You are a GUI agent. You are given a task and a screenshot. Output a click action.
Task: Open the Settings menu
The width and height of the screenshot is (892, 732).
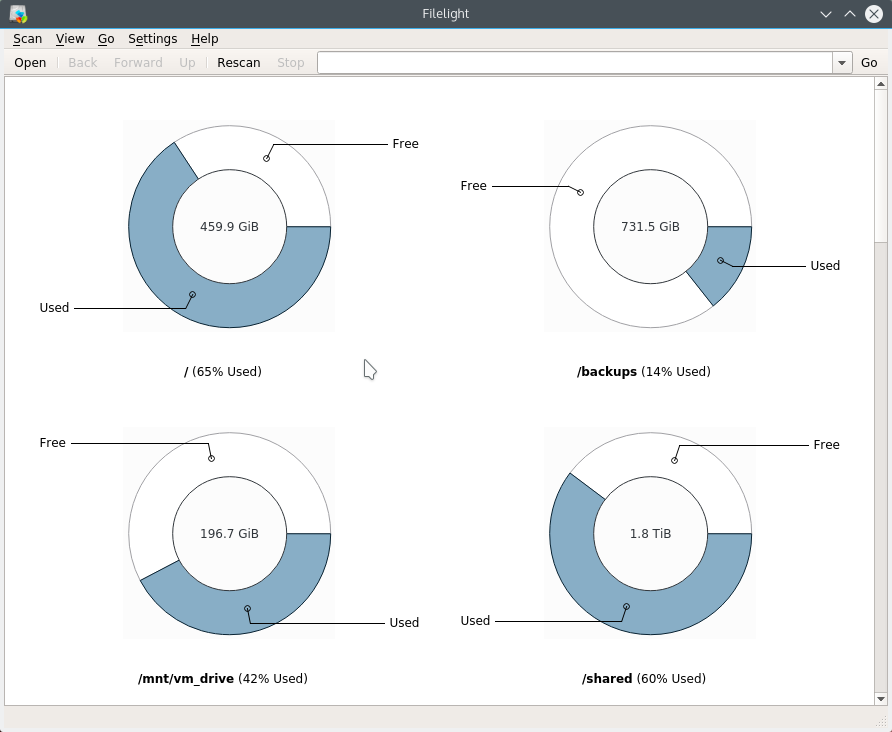click(x=152, y=38)
